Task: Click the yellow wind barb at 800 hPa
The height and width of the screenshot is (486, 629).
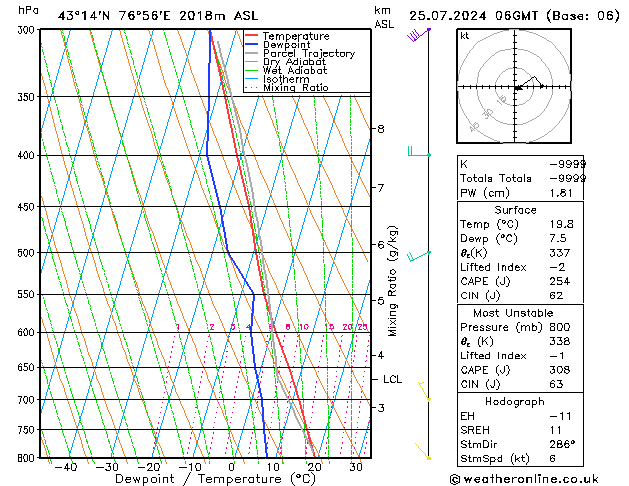Action: click(x=423, y=451)
